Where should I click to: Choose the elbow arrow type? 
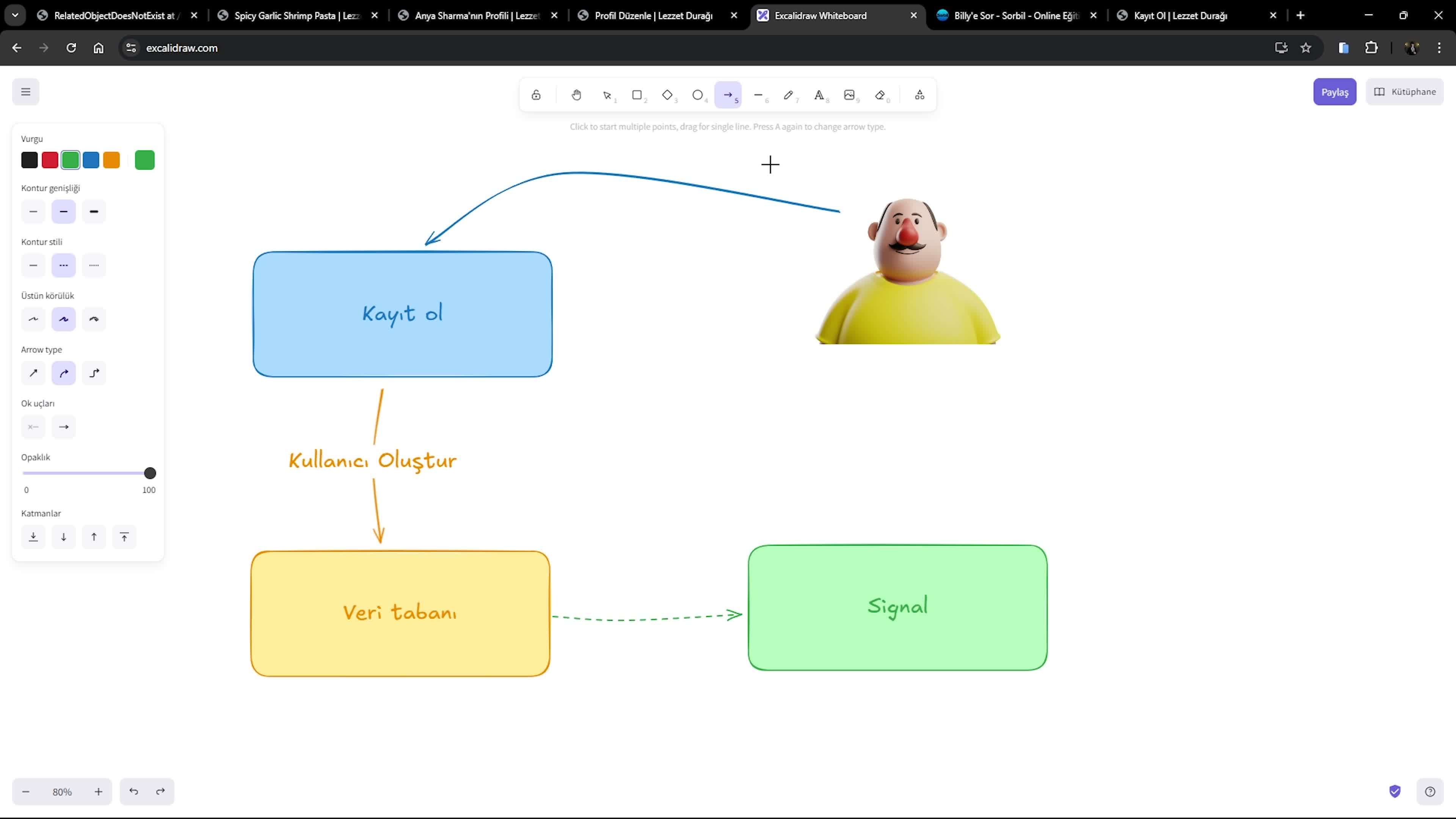(94, 373)
